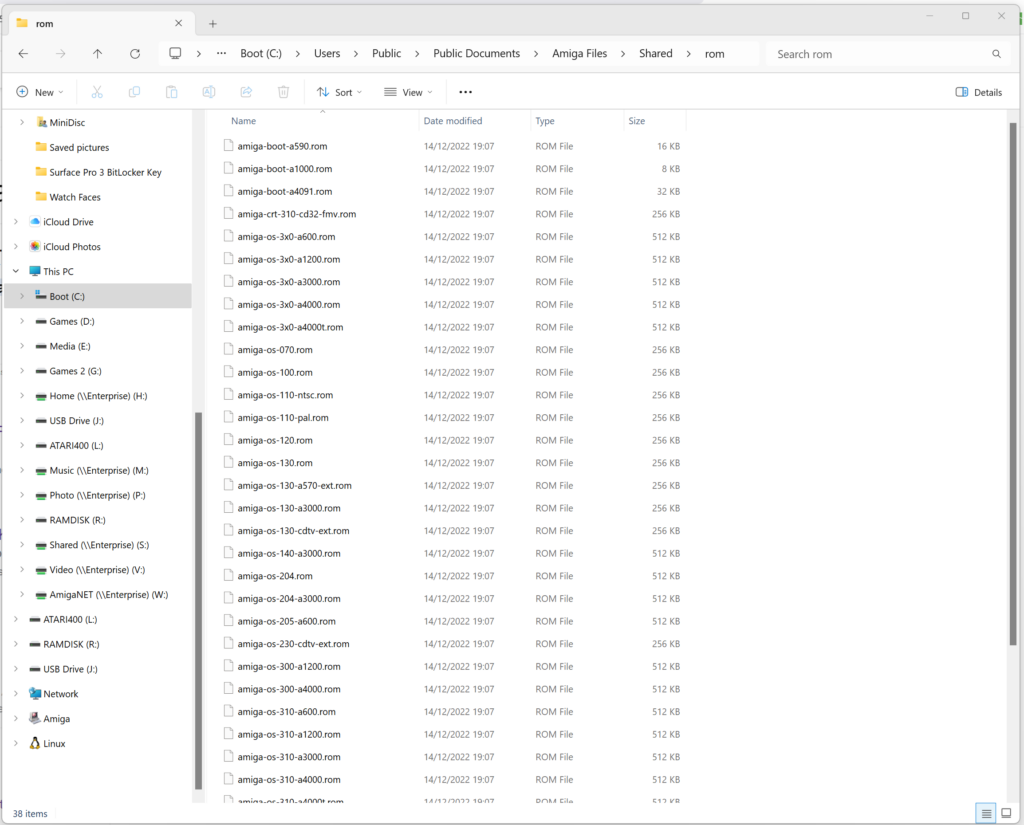Open the New item dropdown
Viewport: 1024px width, 825px height.
point(40,92)
